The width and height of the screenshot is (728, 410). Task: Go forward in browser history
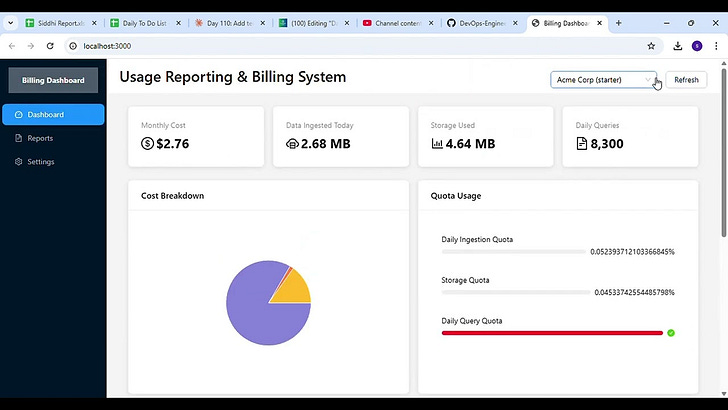pos(31,46)
